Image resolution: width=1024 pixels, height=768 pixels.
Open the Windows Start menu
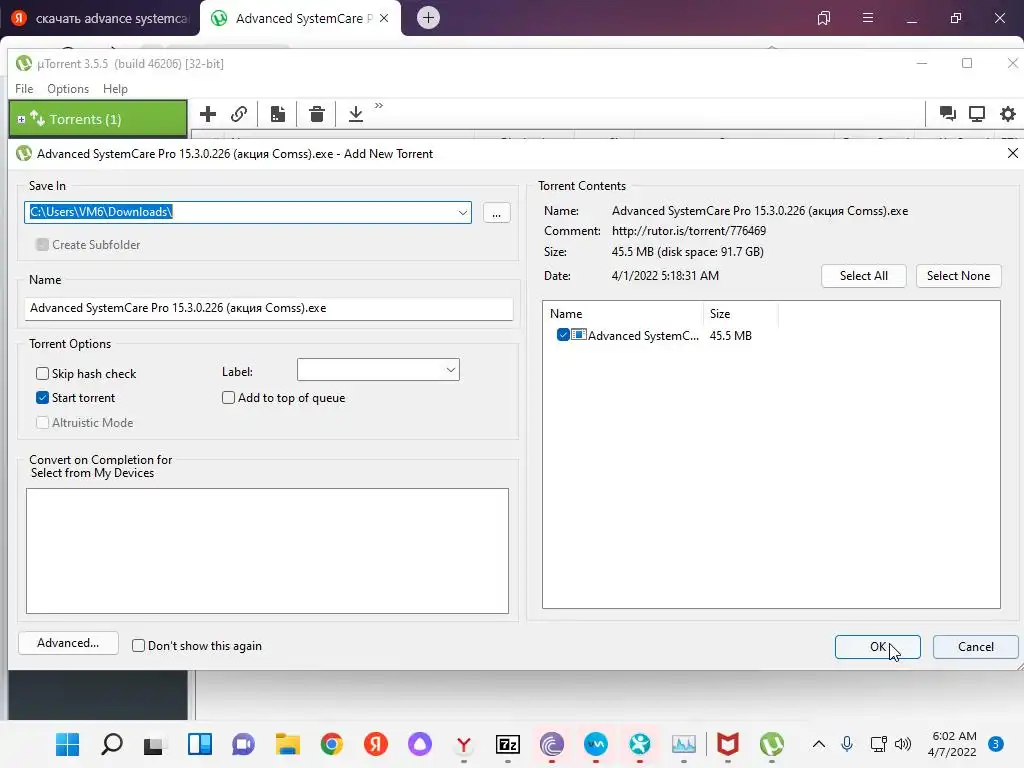67,744
